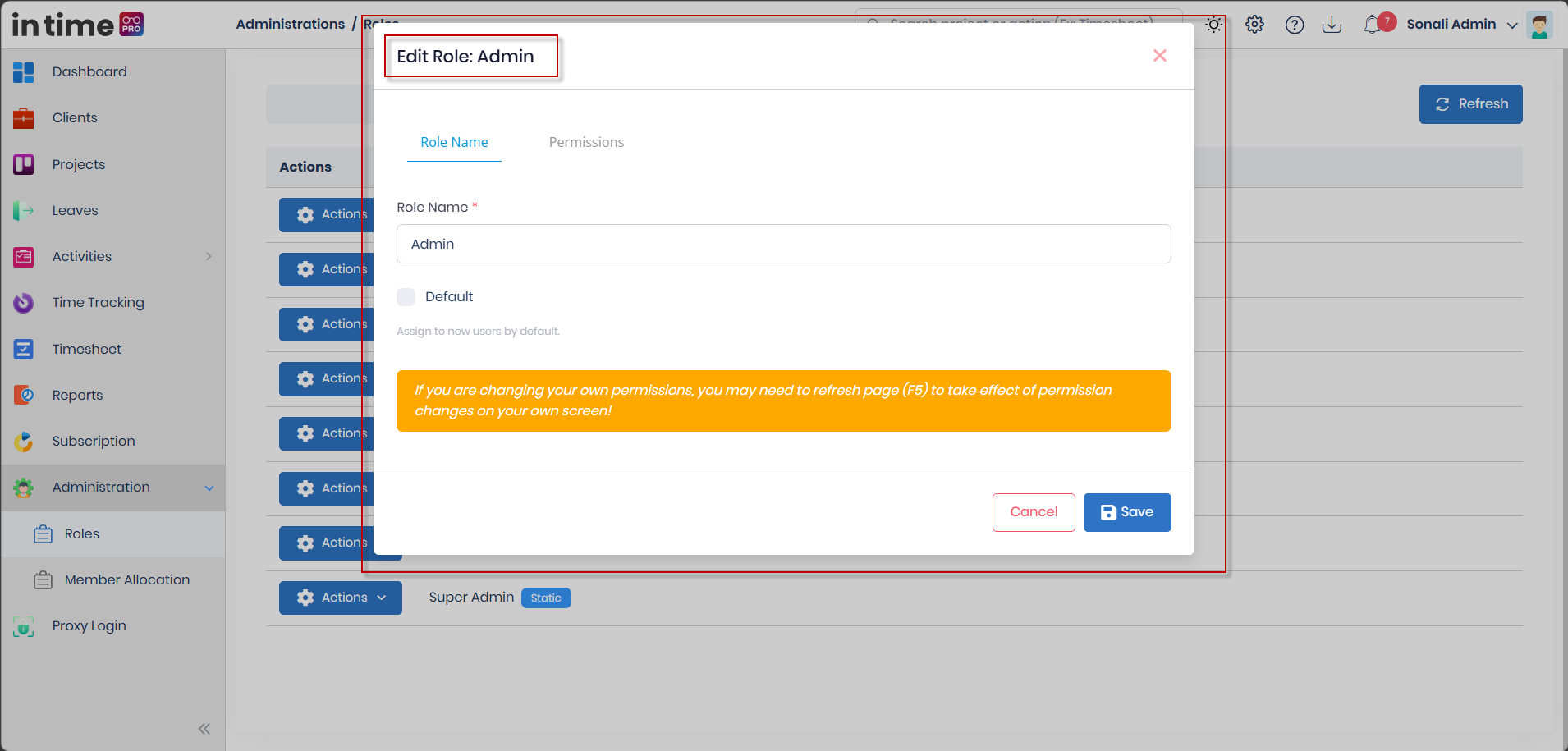Open Actions dropdown for Super Admin row
Viewport: 1568px width, 751px height.
[x=341, y=598]
